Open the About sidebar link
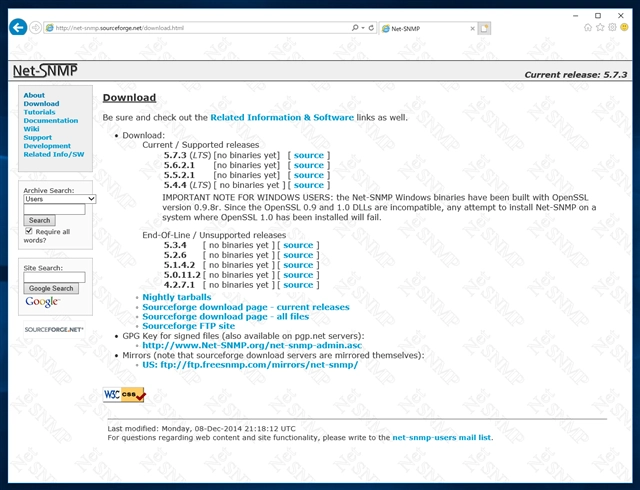The width and height of the screenshot is (640, 490). [34, 95]
